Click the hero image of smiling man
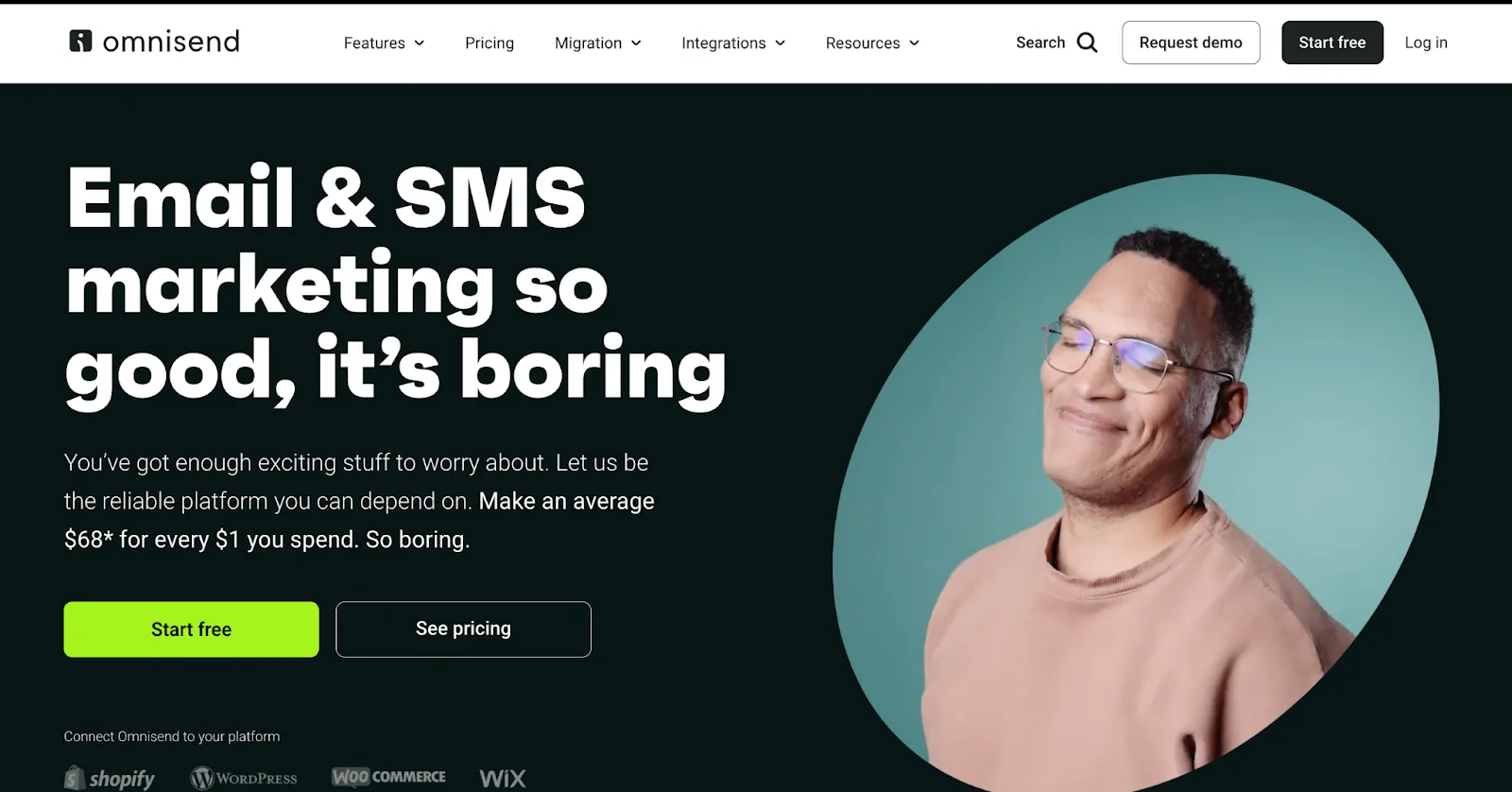The height and width of the screenshot is (792, 1512). tap(1136, 482)
